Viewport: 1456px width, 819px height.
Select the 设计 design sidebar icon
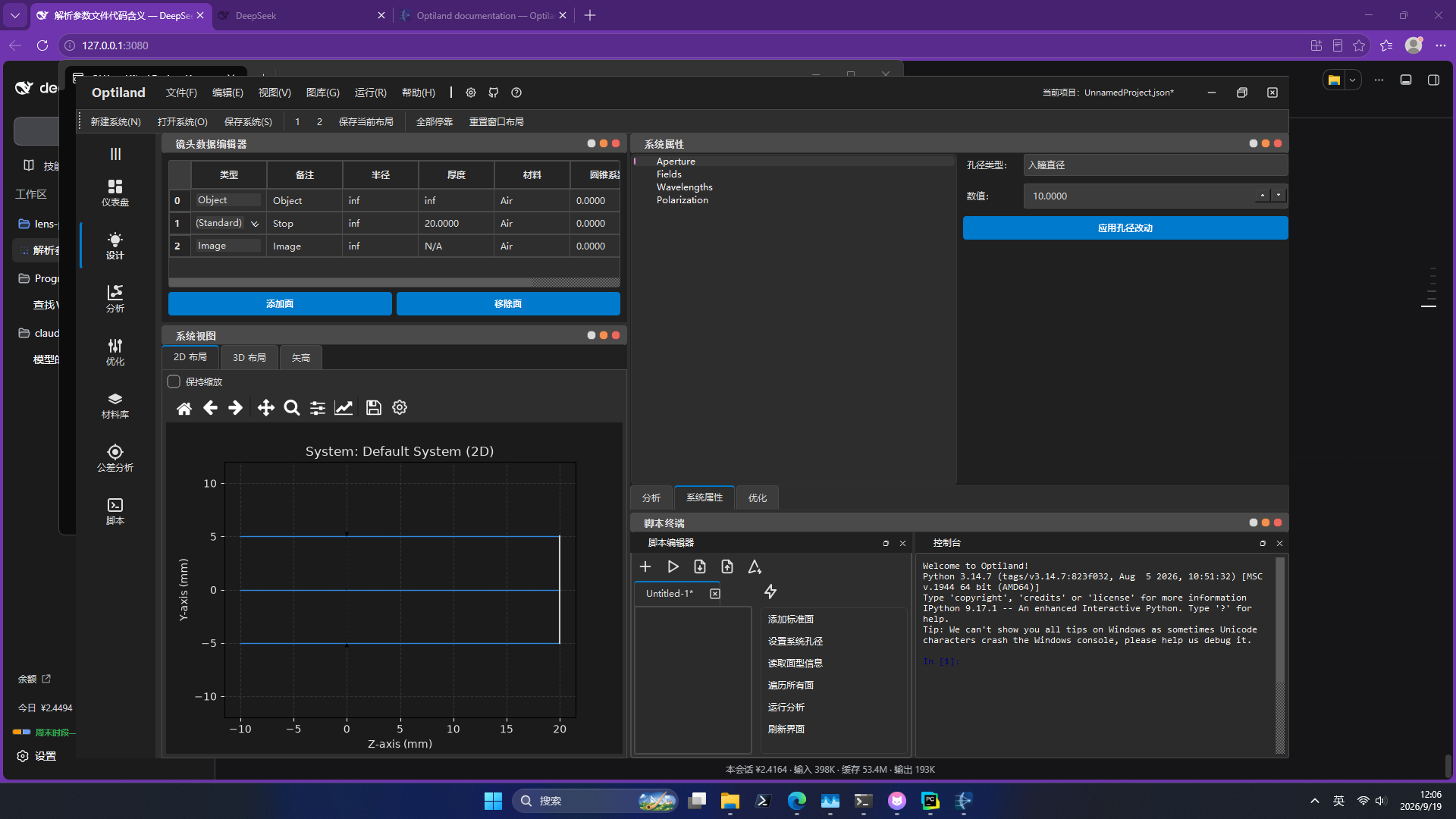pyautogui.click(x=115, y=246)
